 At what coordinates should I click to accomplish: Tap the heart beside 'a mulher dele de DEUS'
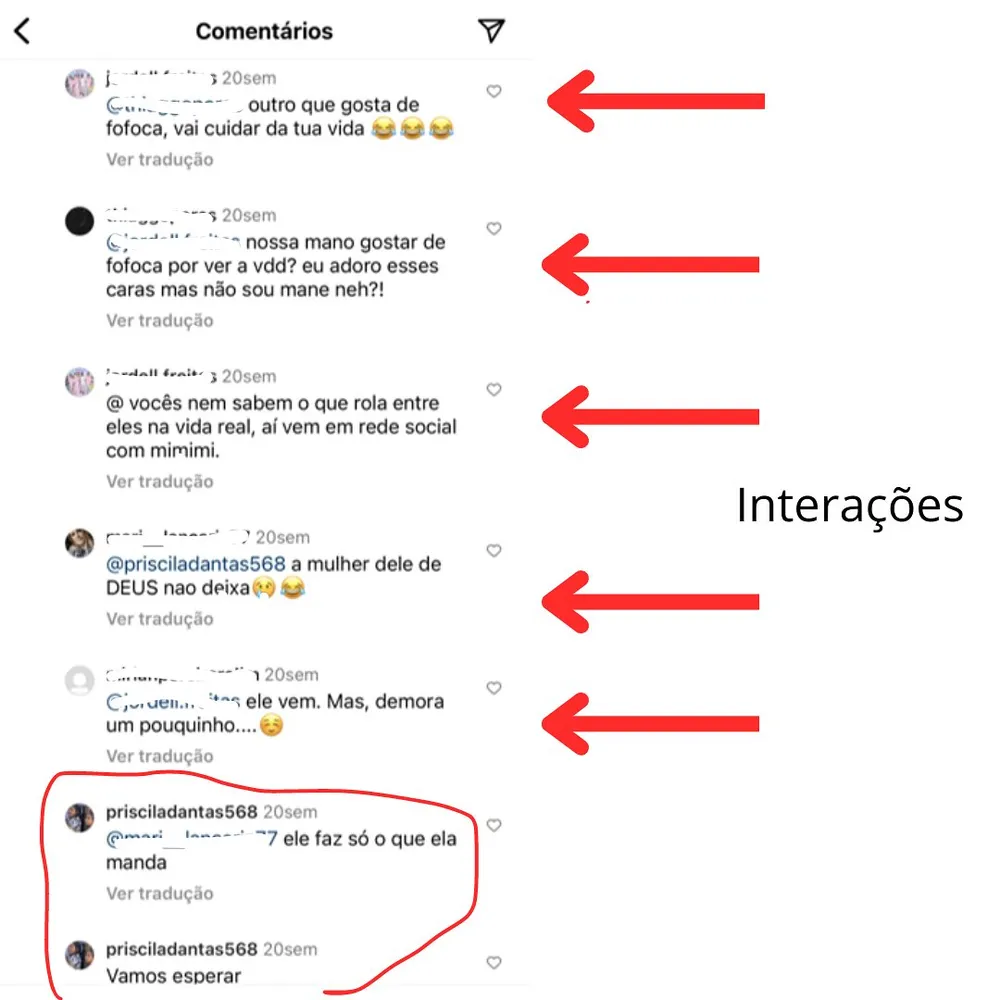(x=494, y=550)
